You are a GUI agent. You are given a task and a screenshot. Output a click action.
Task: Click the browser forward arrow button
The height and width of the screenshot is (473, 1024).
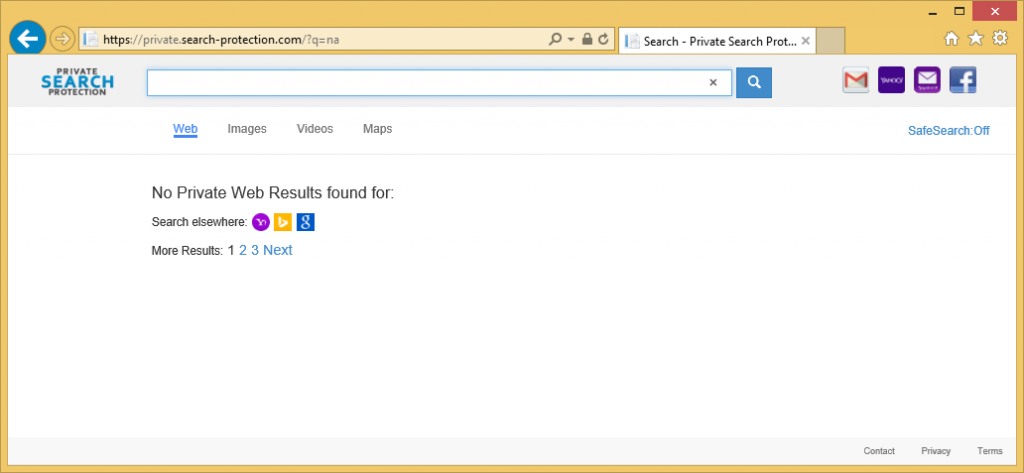pyautogui.click(x=62, y=39)
